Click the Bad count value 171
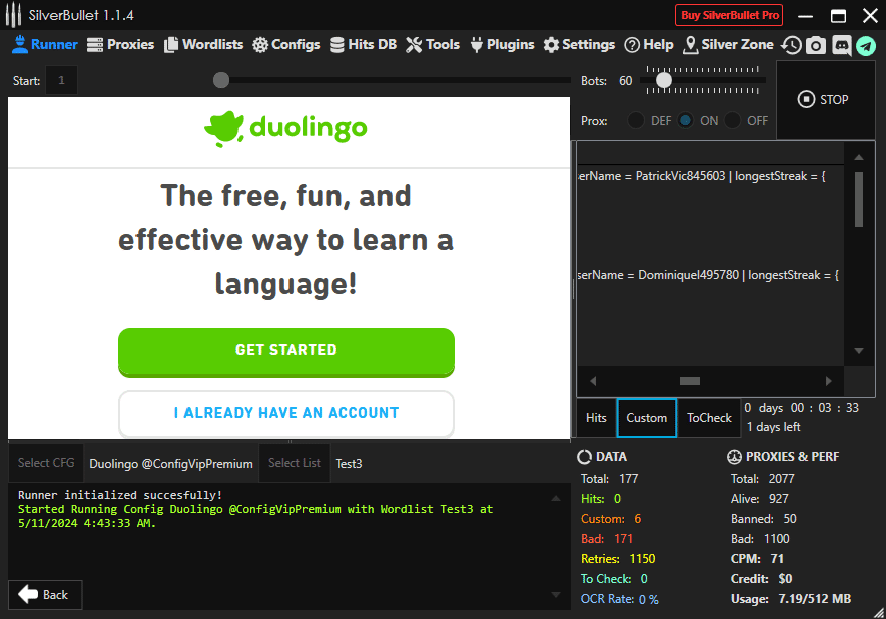The height and width of the screenshot is (619, 886). pyautogui.click(x=623, y=539)
